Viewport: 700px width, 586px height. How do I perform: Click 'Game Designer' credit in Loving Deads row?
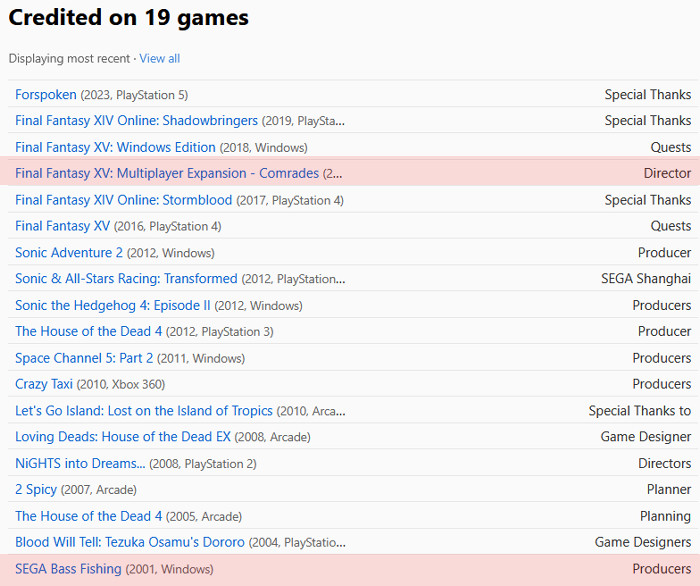pos(646,436)
